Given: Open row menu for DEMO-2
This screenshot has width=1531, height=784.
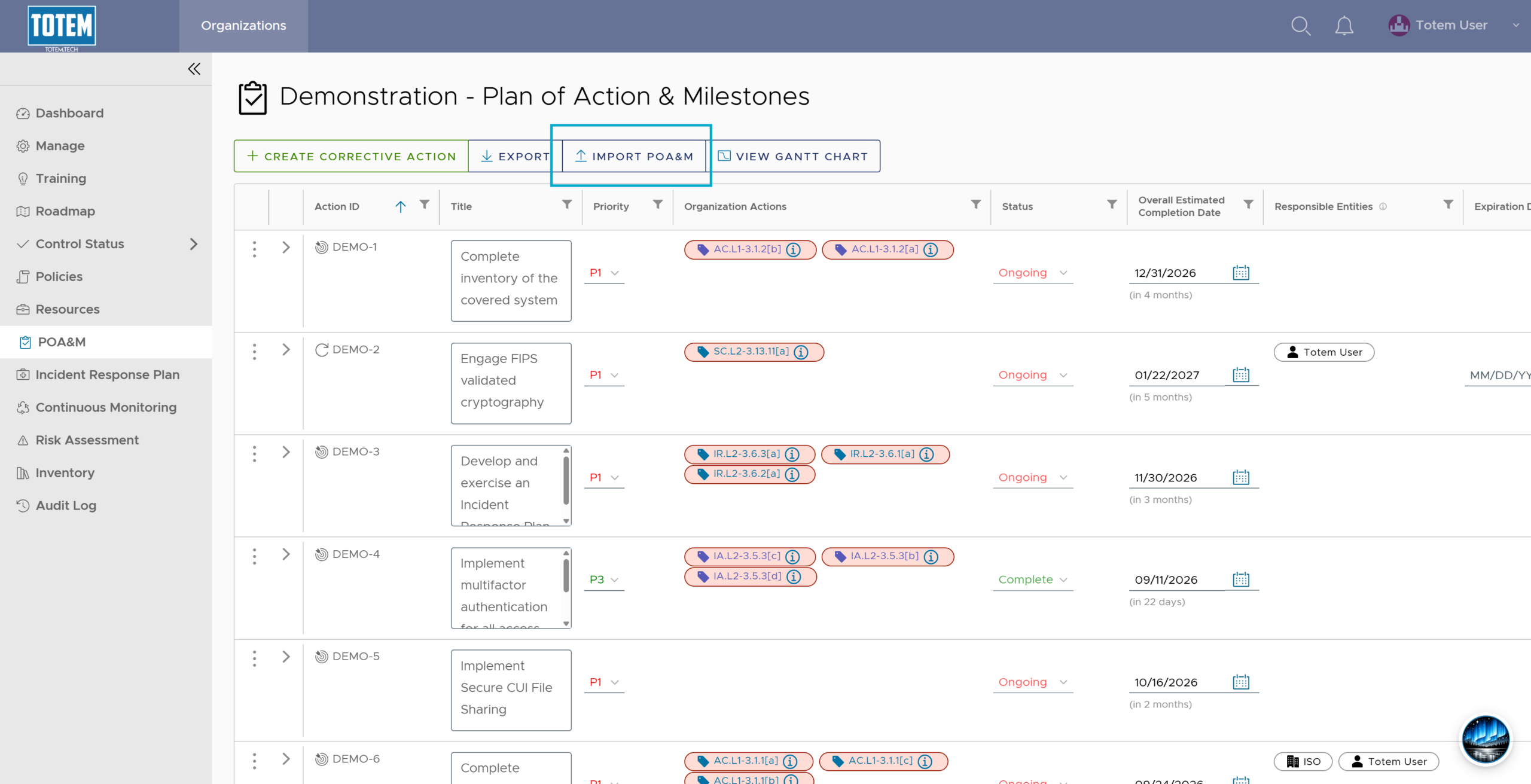Looking at the screenshot, I should point(254,352).
